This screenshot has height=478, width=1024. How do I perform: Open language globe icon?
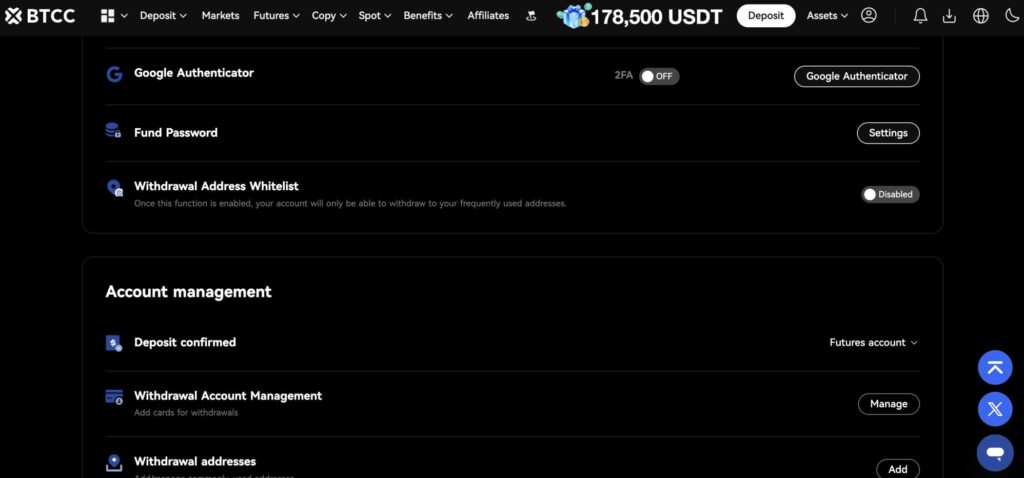pos(981,16)
